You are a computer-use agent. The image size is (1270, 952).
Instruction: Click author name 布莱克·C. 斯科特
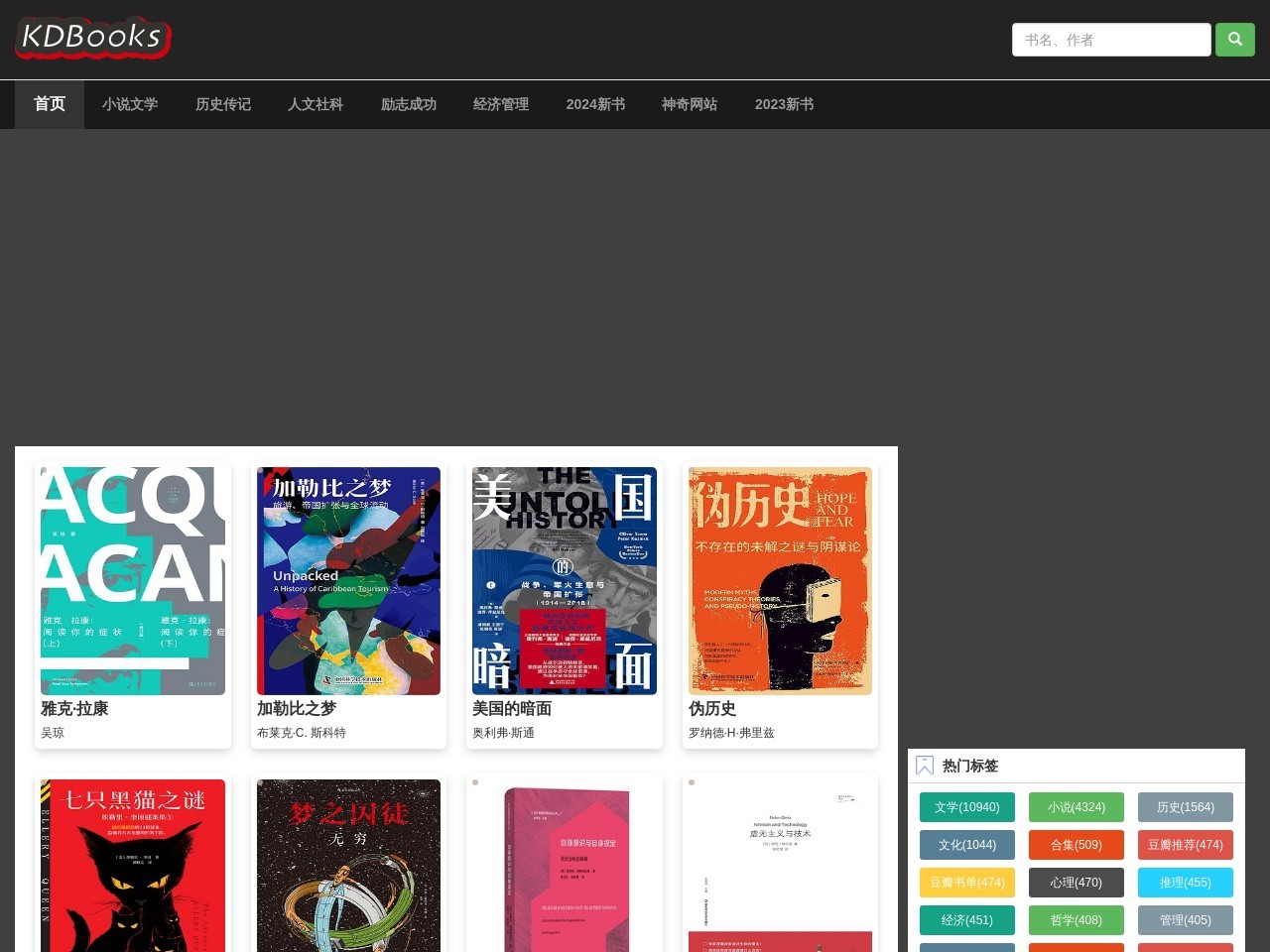tap(302, 733)
